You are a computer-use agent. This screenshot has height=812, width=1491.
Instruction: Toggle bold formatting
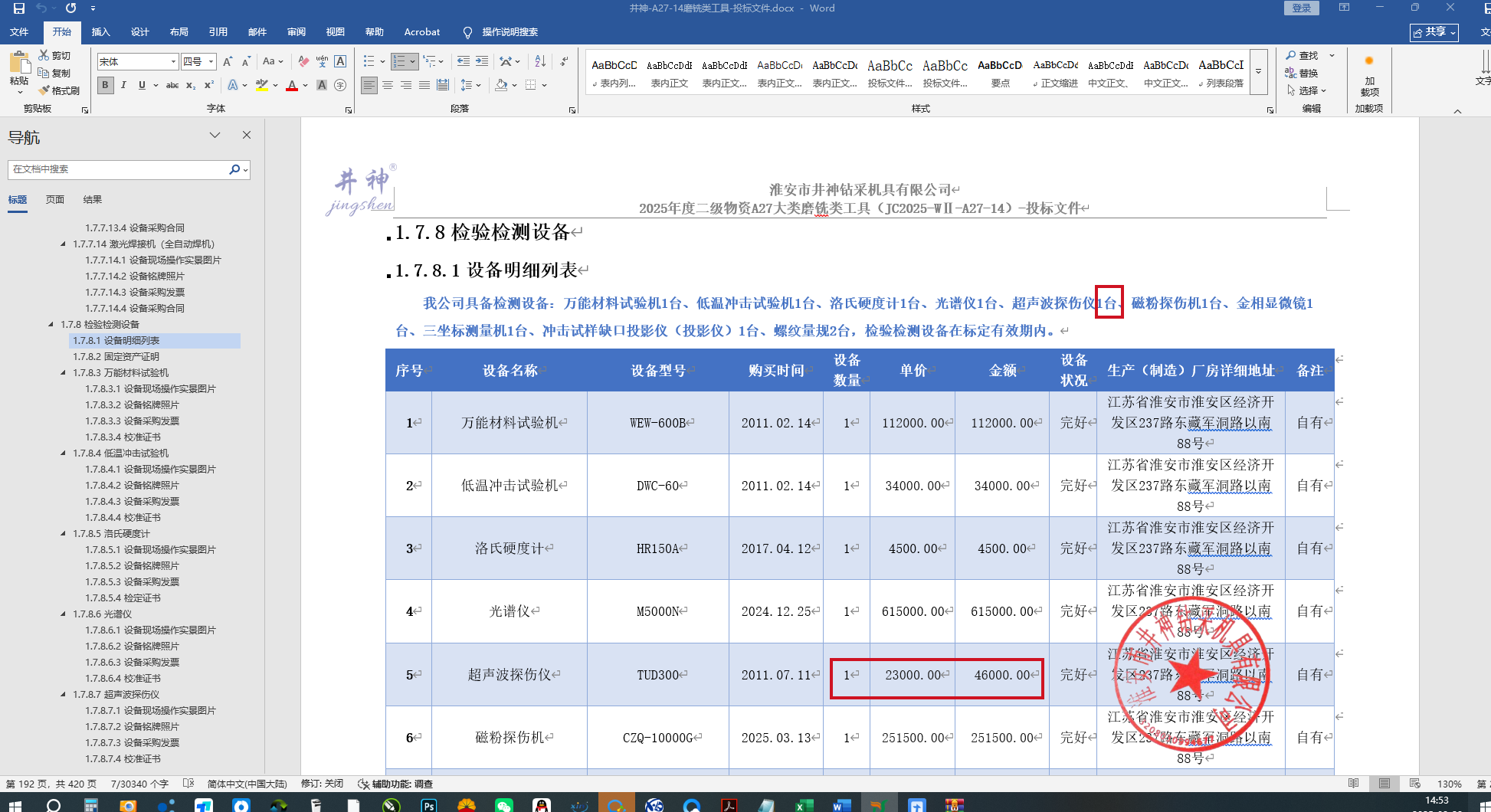[x=106, y=85]
